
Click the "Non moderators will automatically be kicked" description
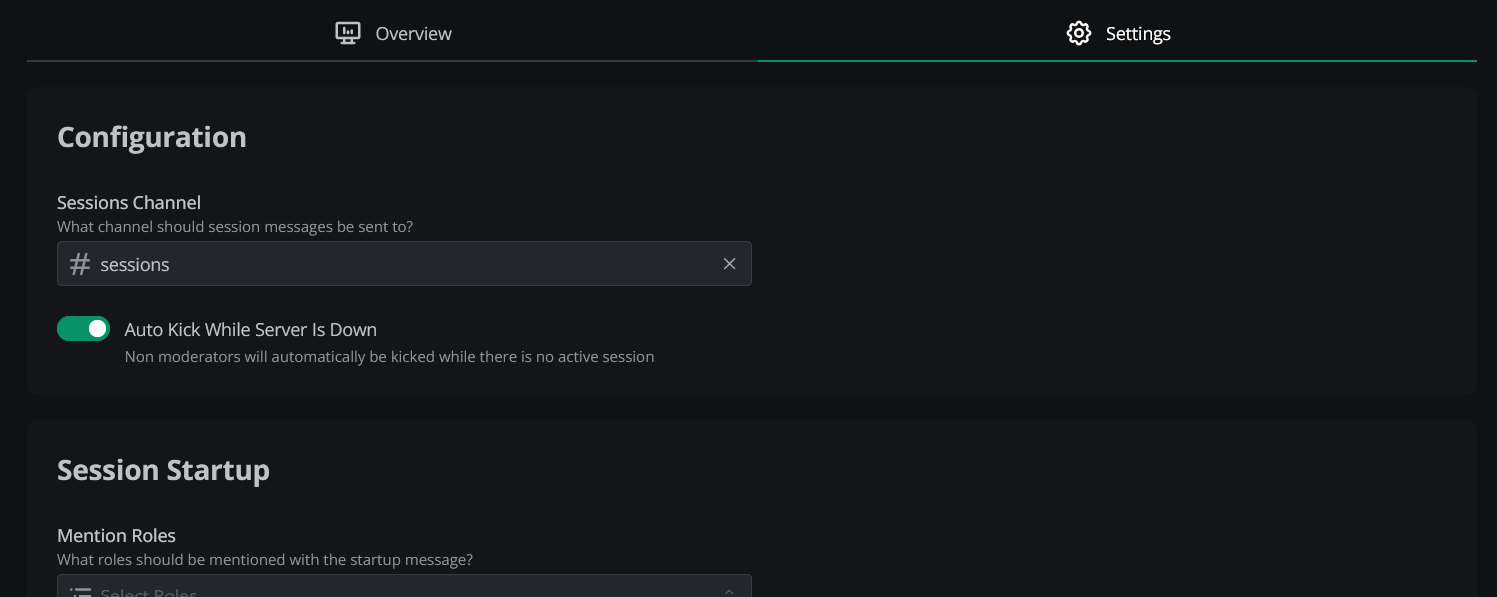[x=389, y=357]
